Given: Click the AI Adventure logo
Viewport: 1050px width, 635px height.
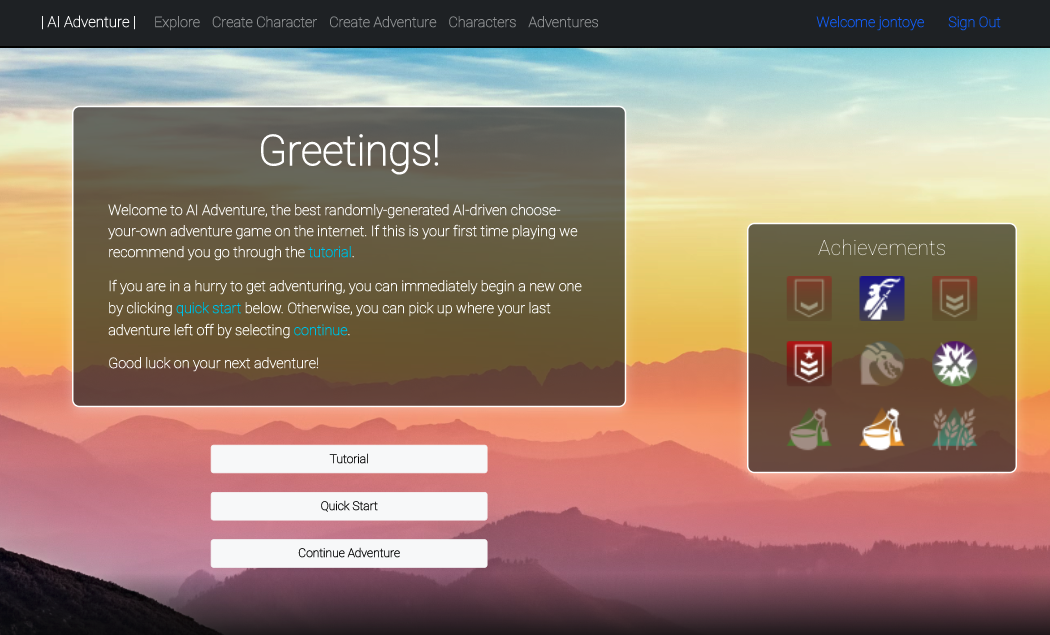Looking at the screenshot, I should 87,22.
